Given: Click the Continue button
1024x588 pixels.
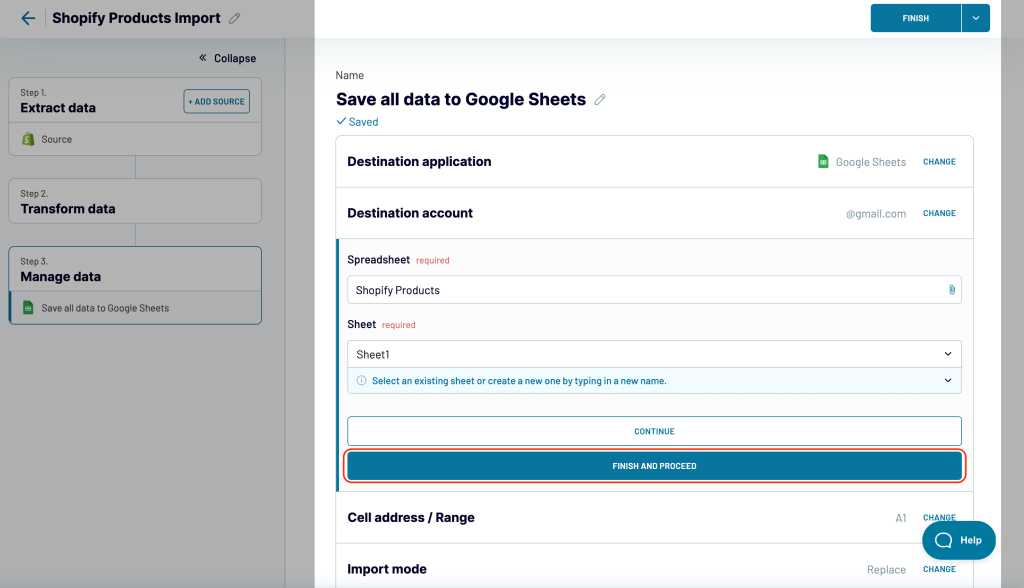Looking at the screenshot, I should 654,431.
